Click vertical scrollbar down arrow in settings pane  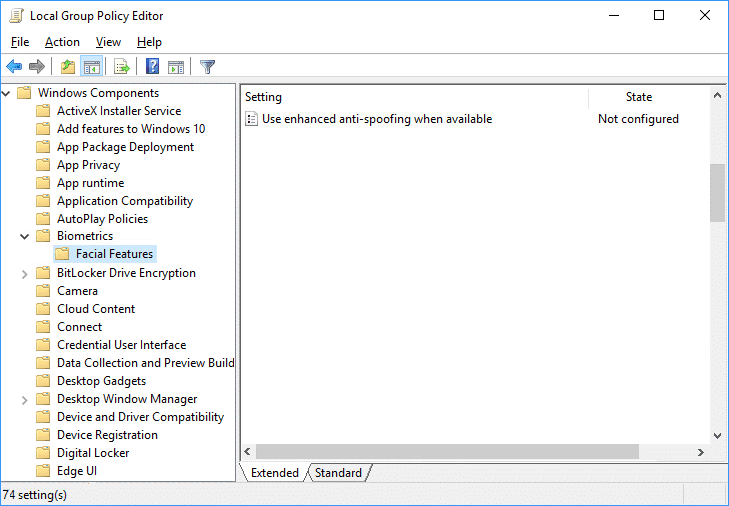point(717,436)
